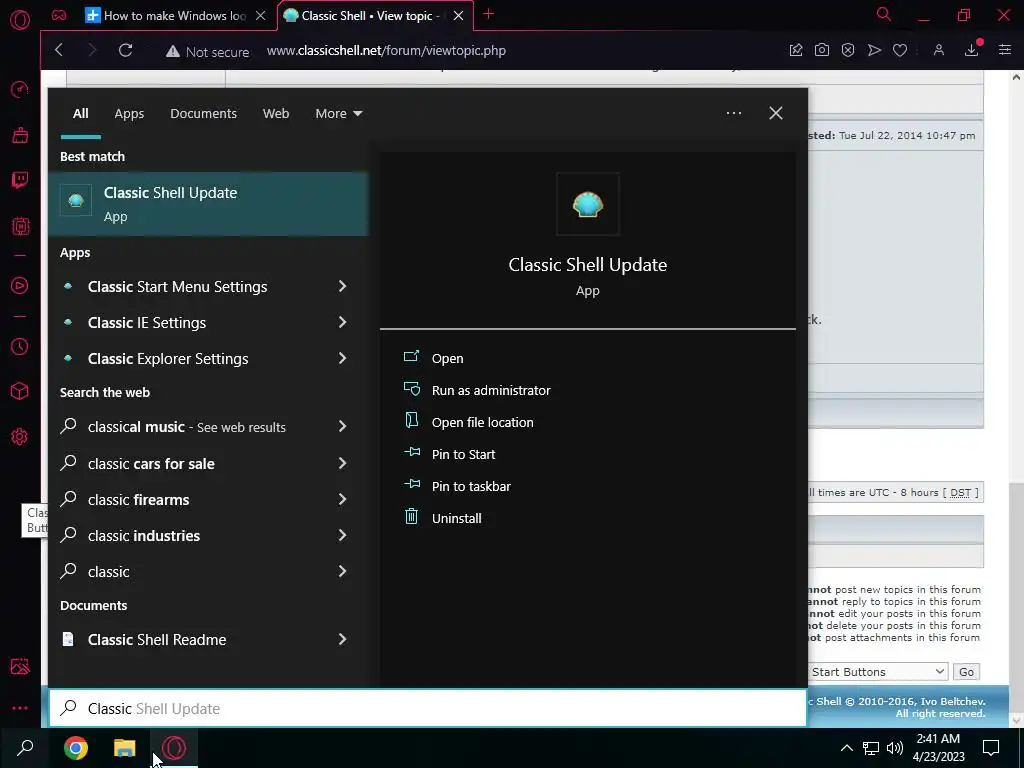Viewport: 1024px width, 768px height.
Task: Open the CPU chip icon in sidebar
Action: pos(20,226)
